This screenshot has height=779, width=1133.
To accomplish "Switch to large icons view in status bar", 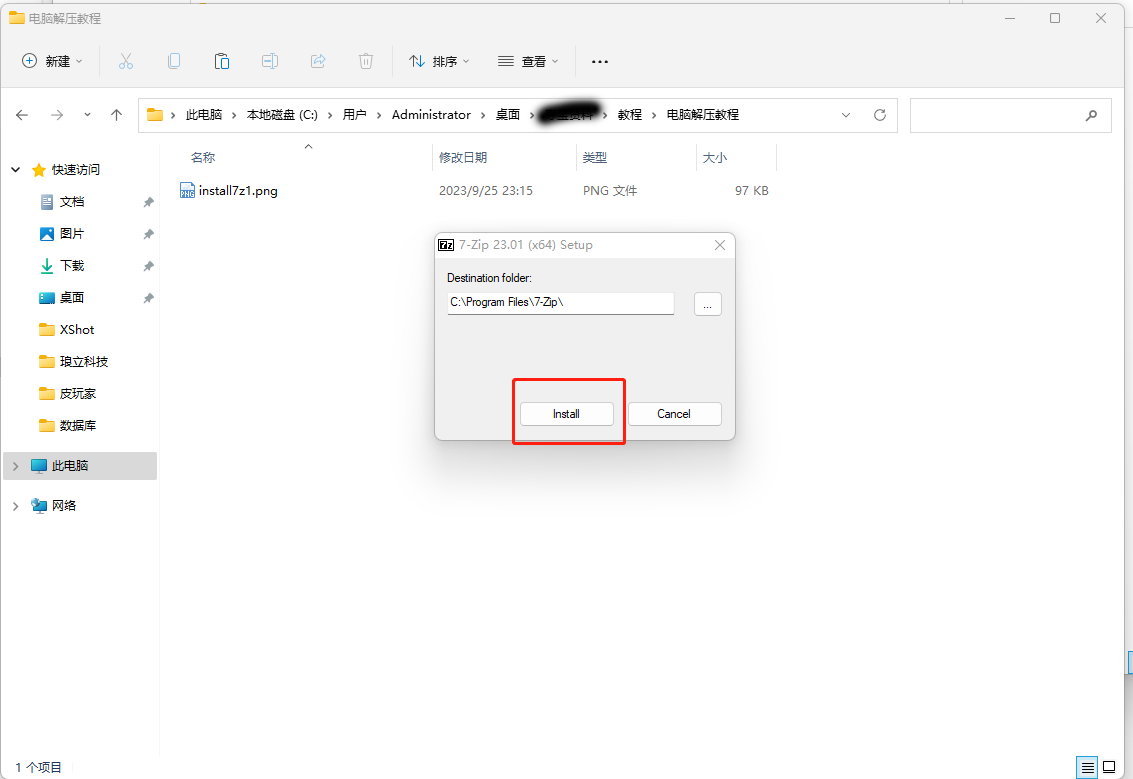I will pos(1109,767).
